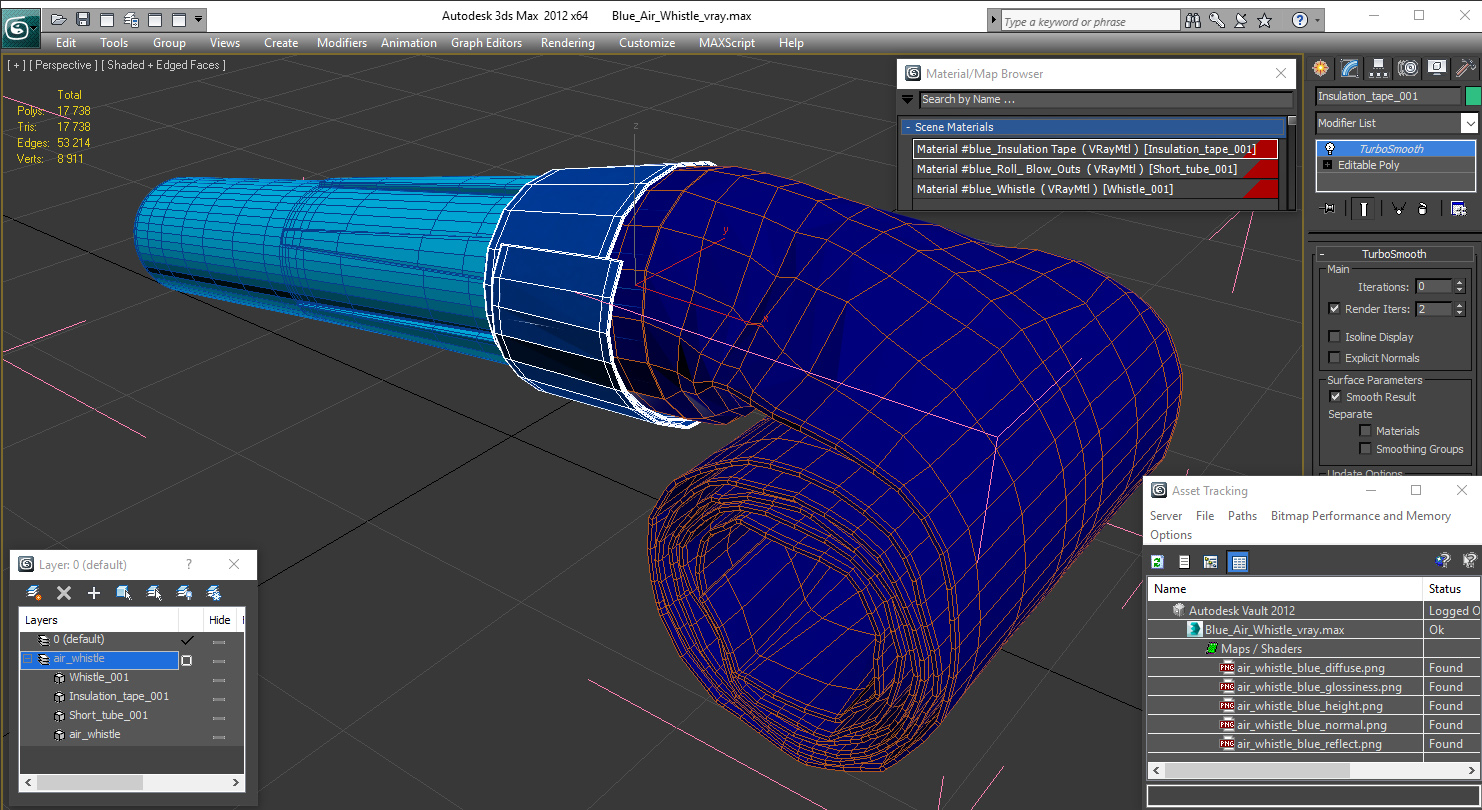Click Make Unique icon in modifier stack
Viewport: 1482px width, 810px height.
[1398, 208]
